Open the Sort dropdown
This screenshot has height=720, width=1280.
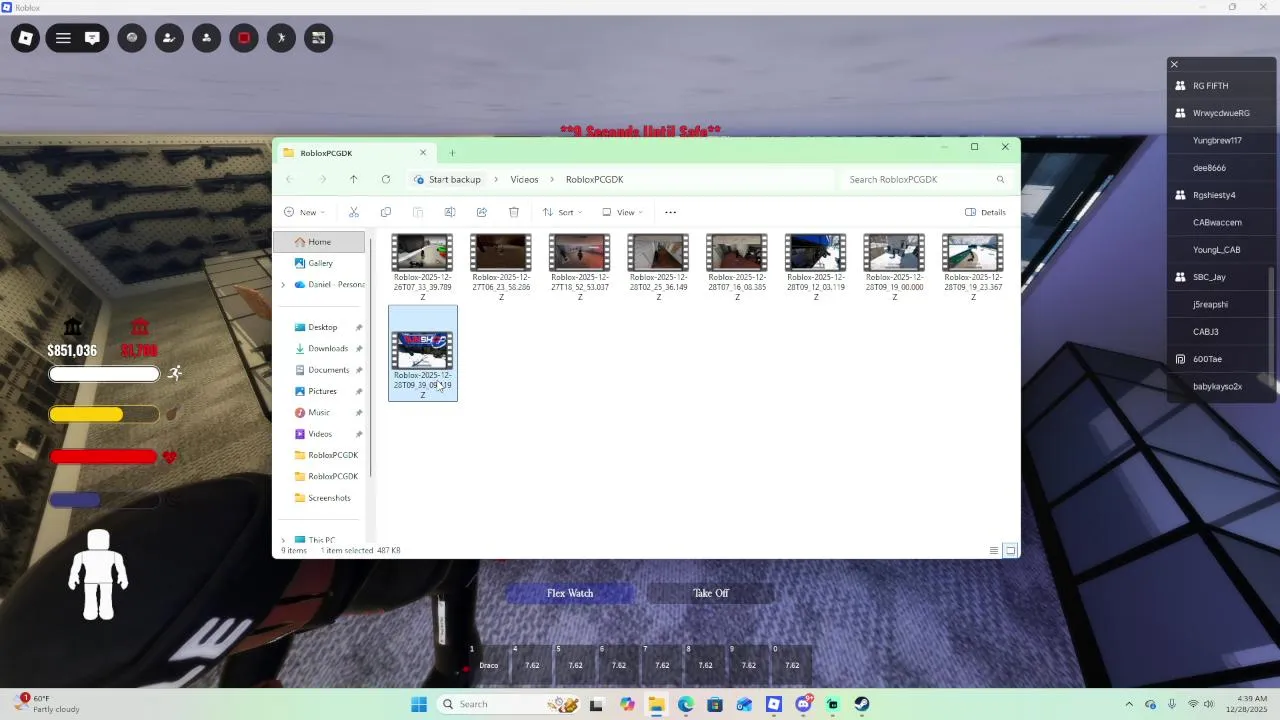[x=562, y=212]
